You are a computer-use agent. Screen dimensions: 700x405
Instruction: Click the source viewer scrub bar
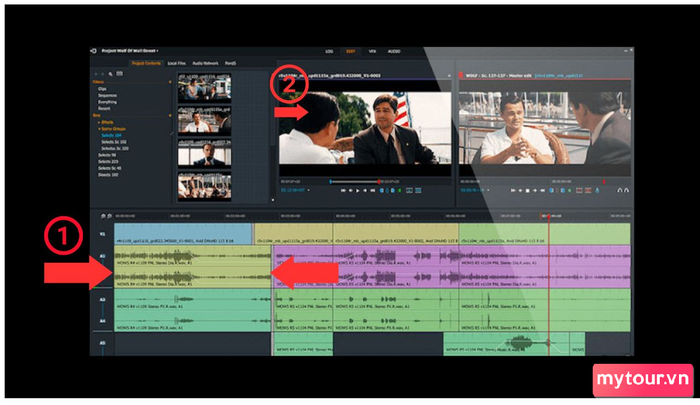pos(355,182)
